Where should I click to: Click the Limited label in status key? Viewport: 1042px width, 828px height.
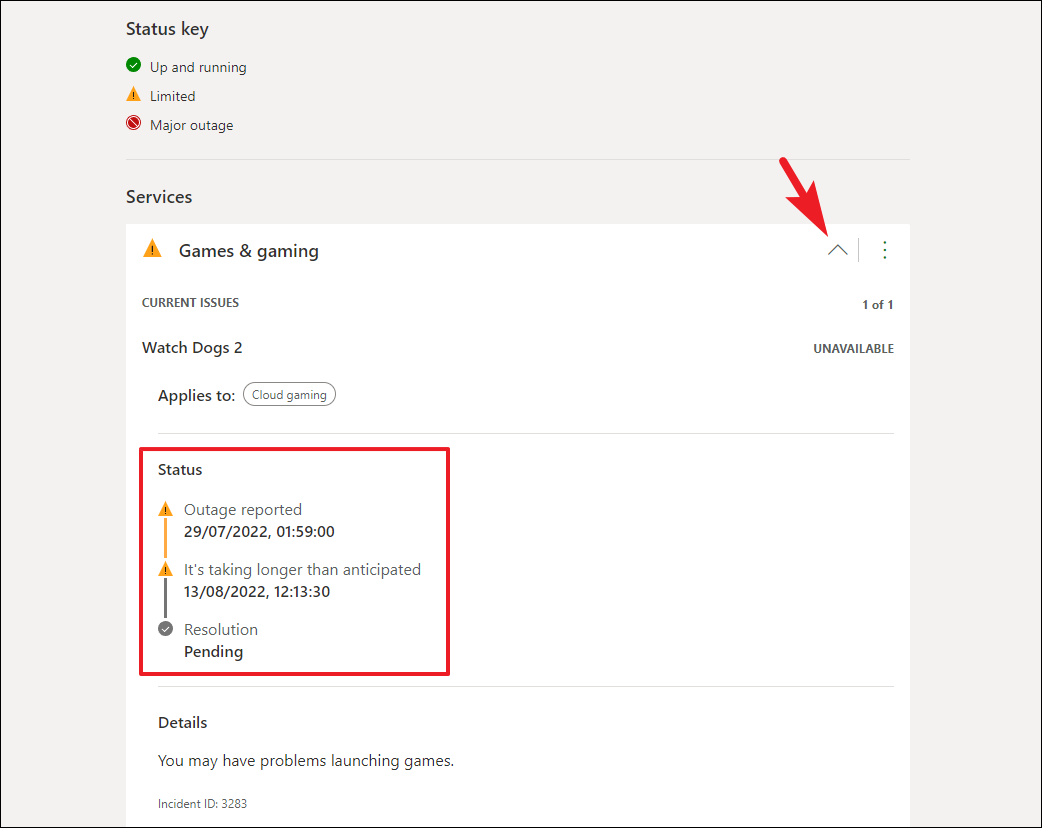coord(173,96)
